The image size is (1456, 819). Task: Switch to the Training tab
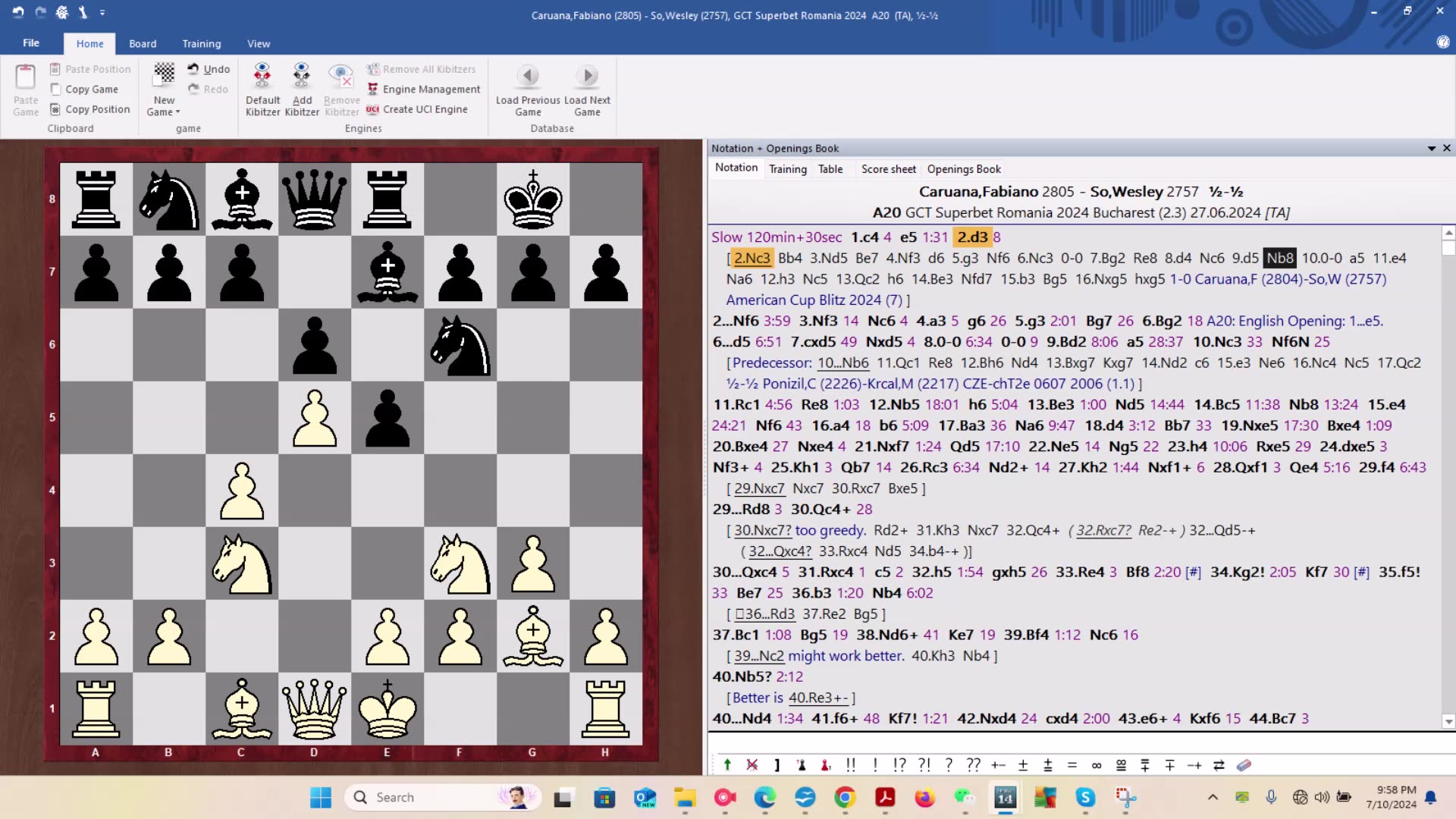pos(787,168)
